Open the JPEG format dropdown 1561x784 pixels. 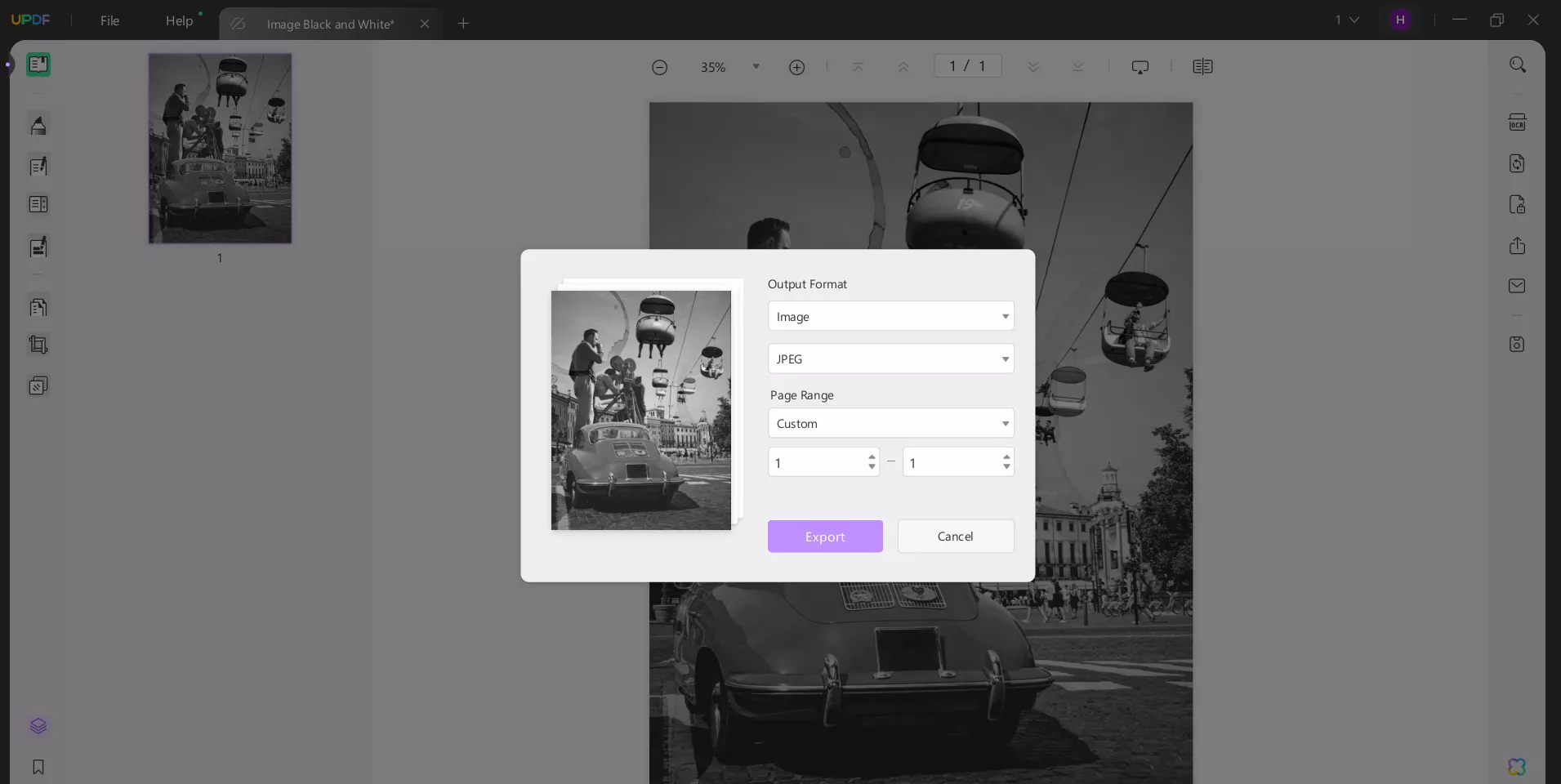pos(890,359)
